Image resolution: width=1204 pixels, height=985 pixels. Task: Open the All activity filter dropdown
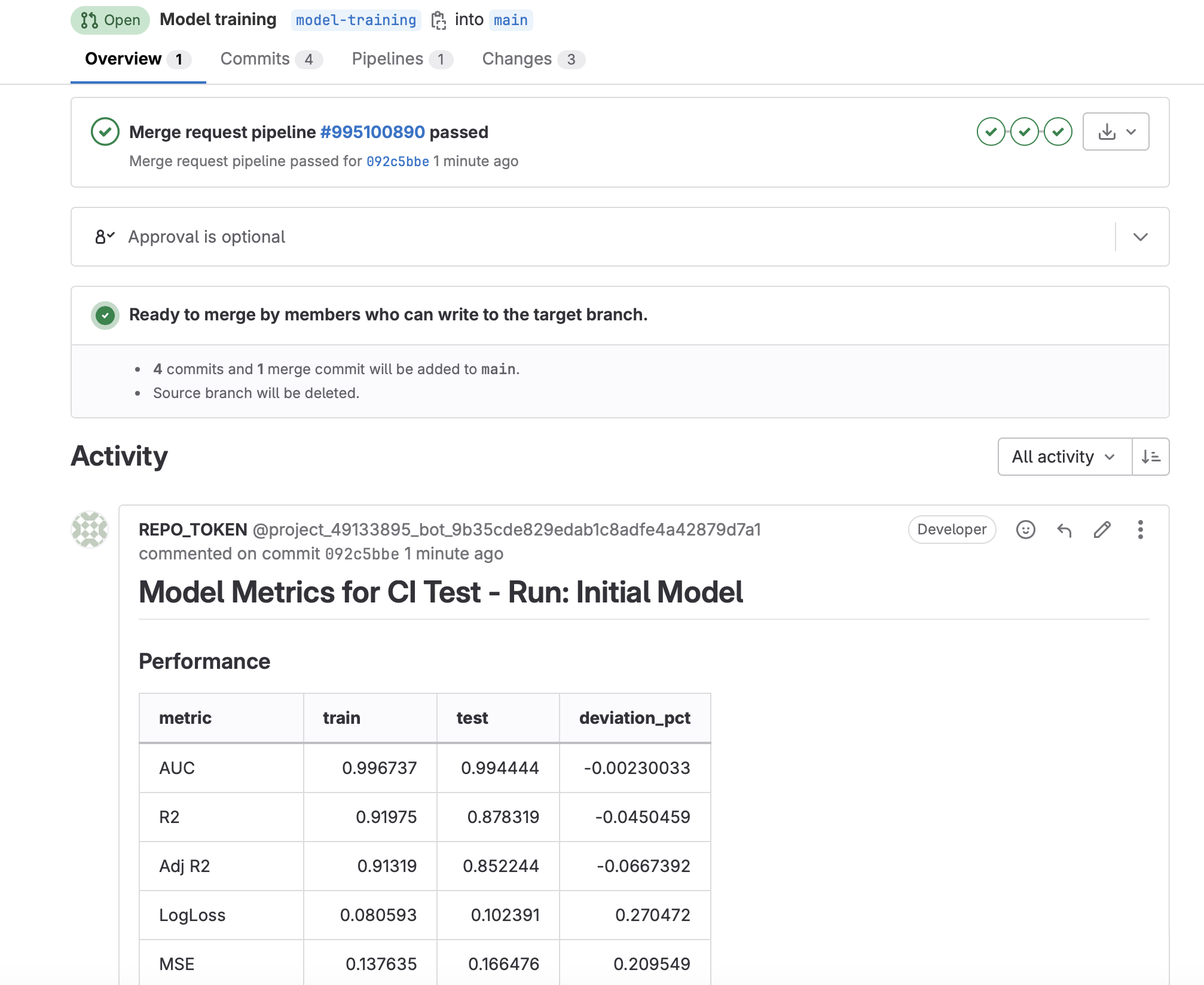pyautogui.click(x=1064, y=457)
